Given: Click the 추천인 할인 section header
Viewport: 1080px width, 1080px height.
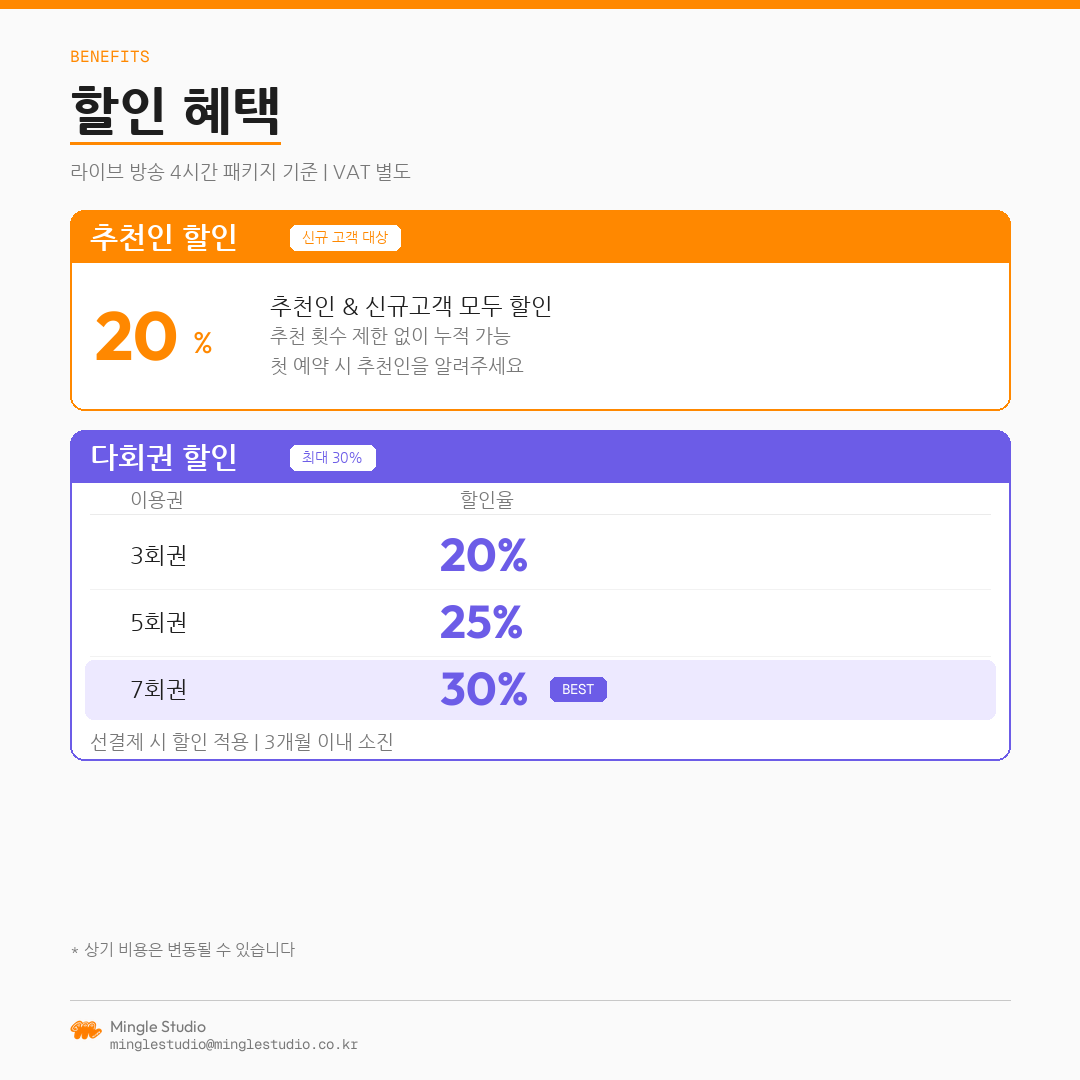Looking at the screenshot, I should (x=164, y=237).
